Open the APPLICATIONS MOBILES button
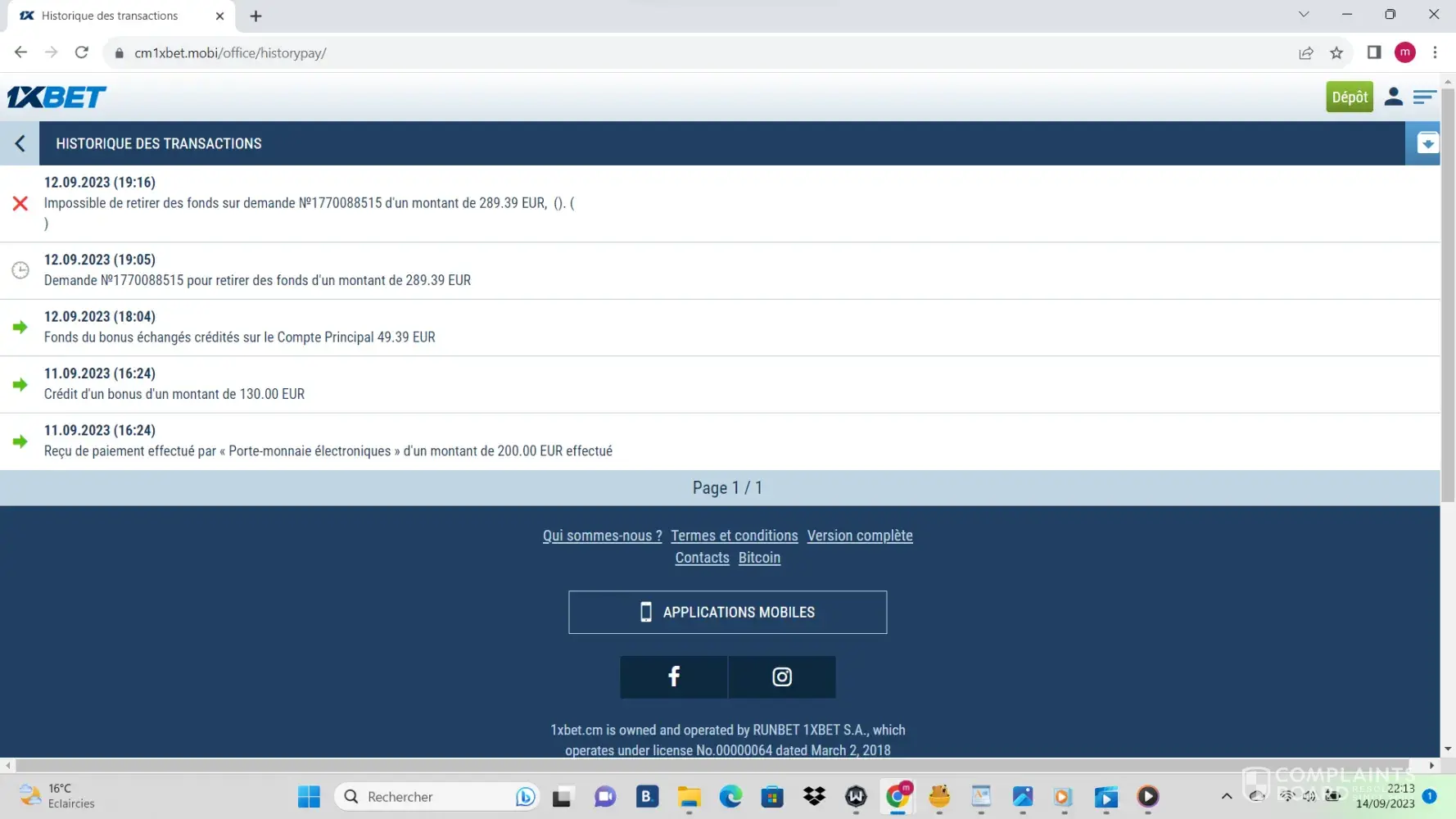The image size is (1456, 819). coord(727,612)
